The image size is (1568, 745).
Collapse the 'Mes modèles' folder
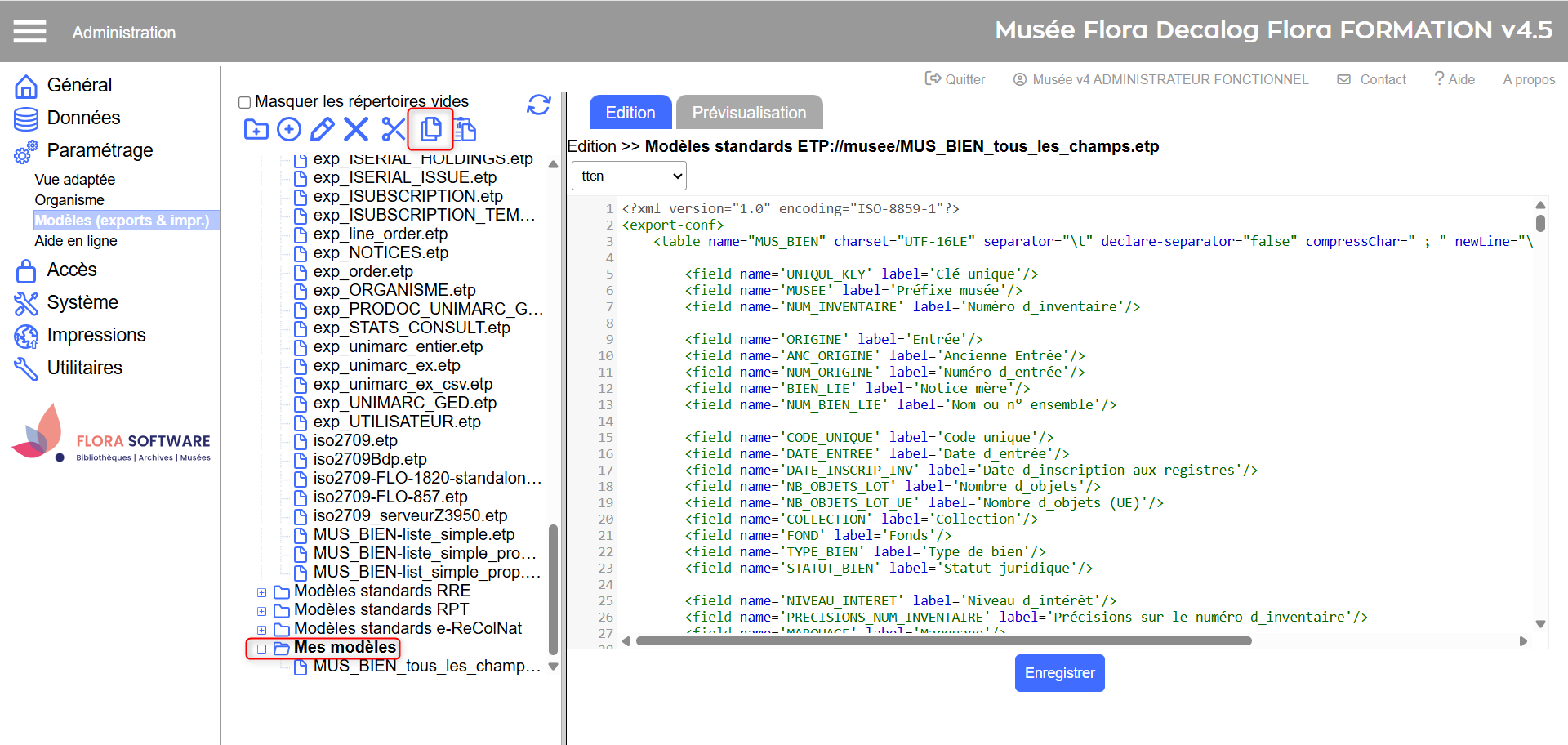point(261,649)
